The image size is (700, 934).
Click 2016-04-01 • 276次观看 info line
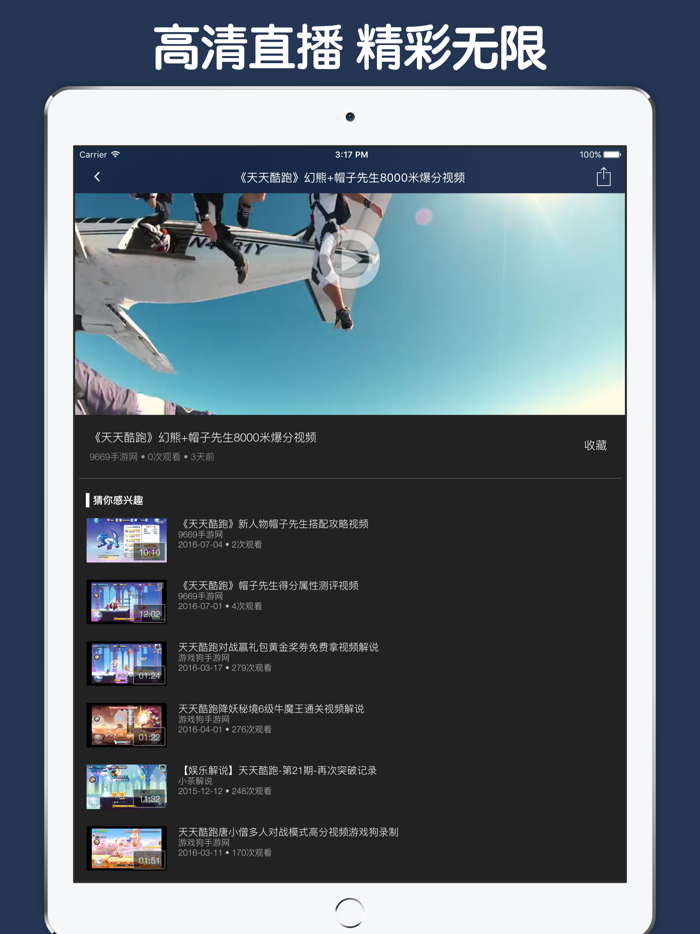[225, 729]
